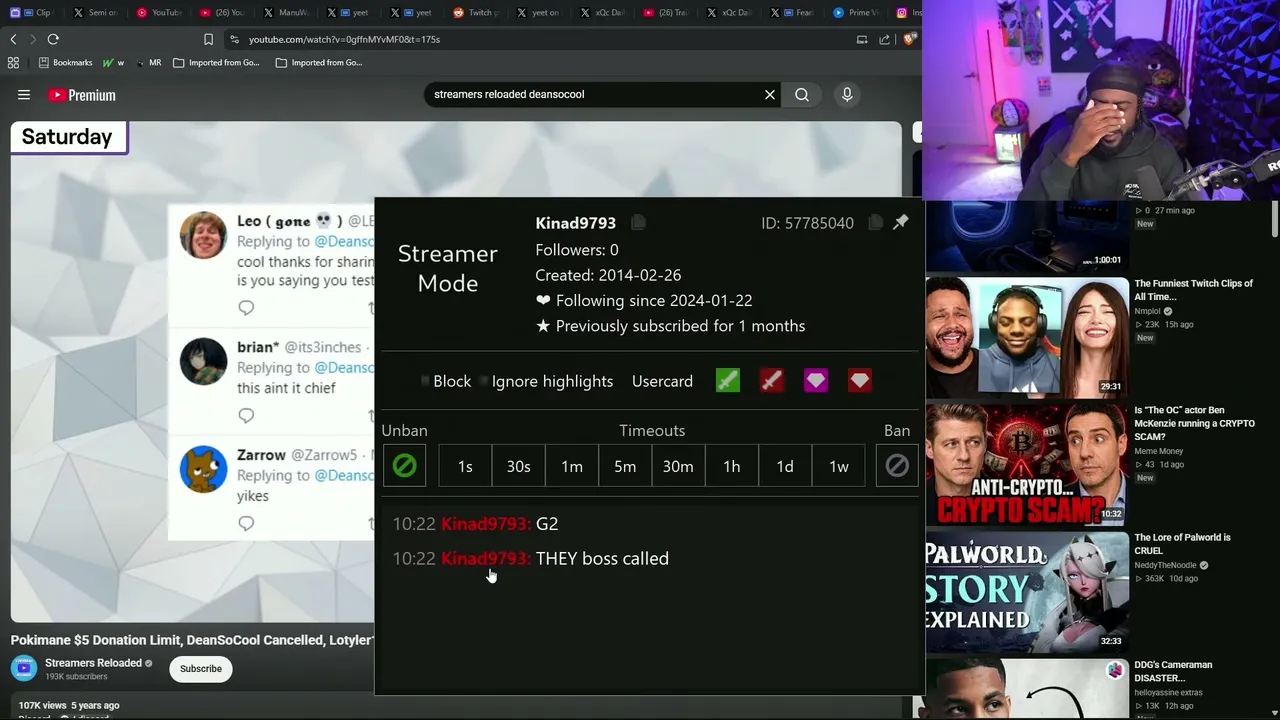Clear the YouTube search box
Viewport: 1280px width, 720px height.
coord(770,94)
